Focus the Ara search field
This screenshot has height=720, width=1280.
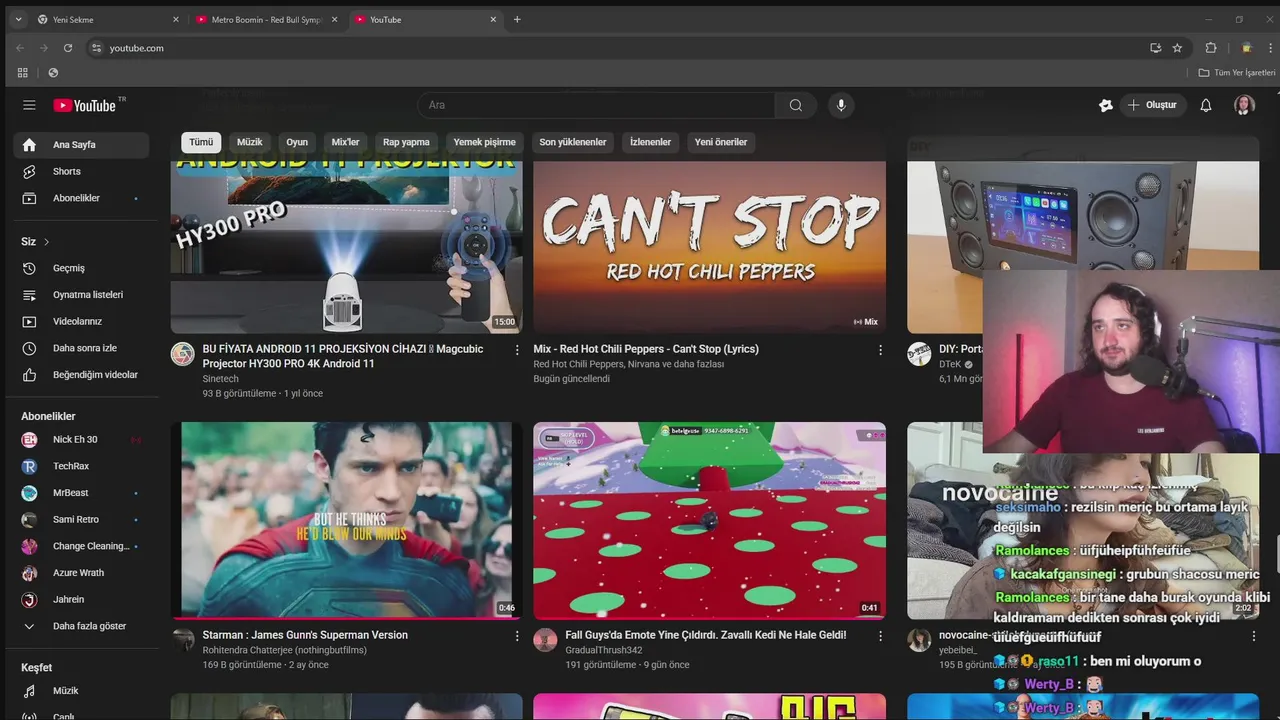click(596, 105)
